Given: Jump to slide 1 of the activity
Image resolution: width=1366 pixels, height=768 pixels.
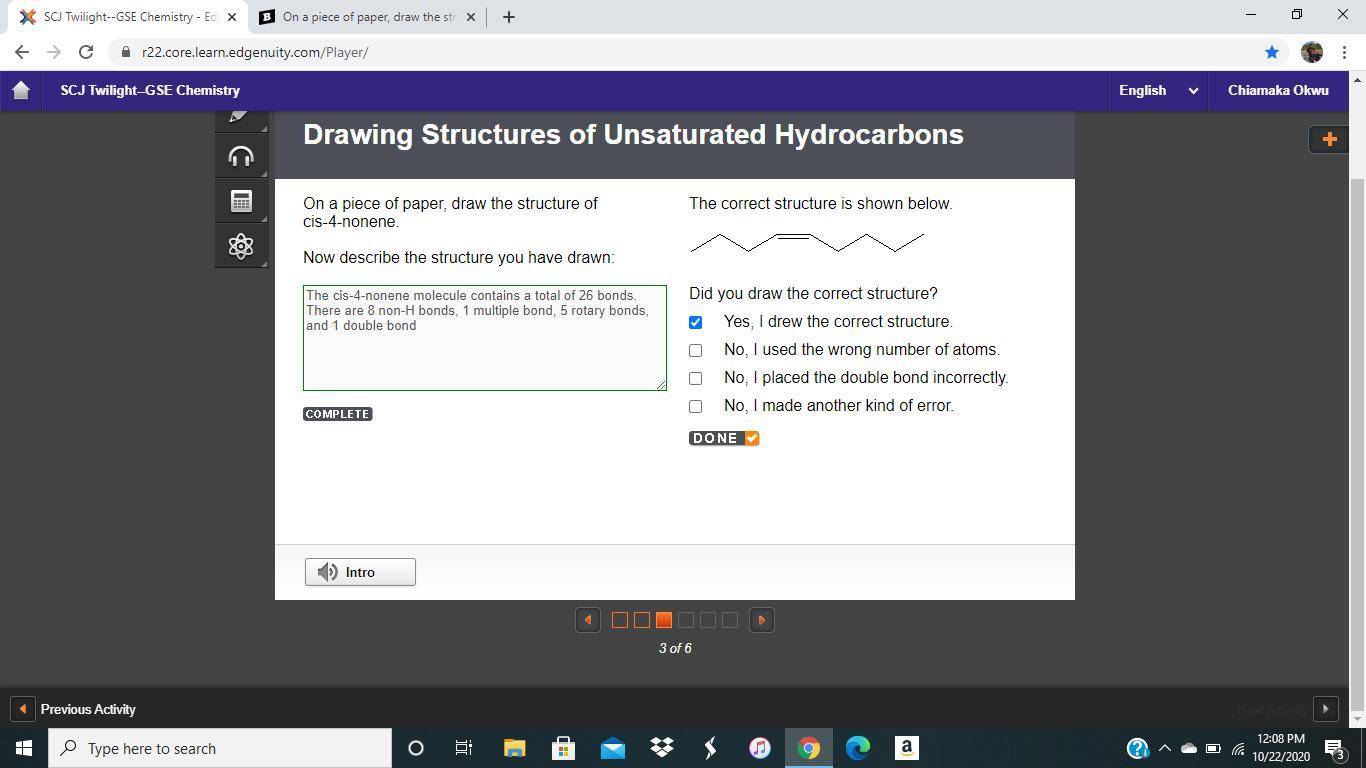Looking at the screenshot, I should pyautogui.click(x=620, y=620).
